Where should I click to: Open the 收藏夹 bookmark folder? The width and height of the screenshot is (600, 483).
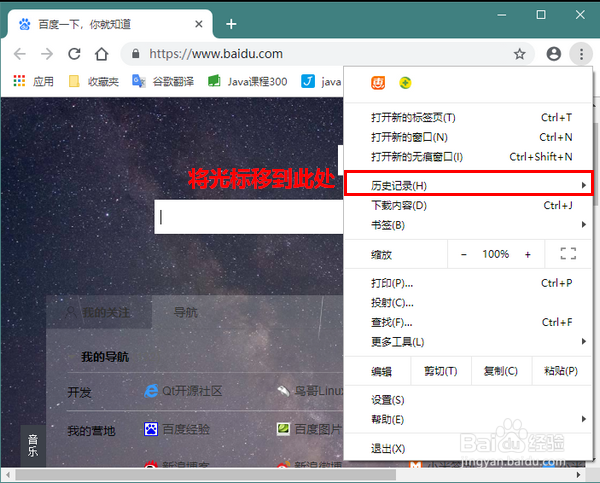tap(93, 81)
